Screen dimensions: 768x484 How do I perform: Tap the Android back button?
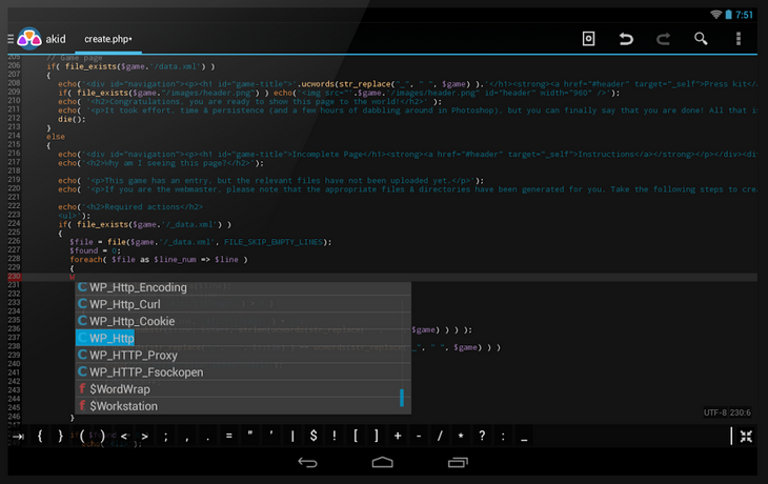(x=308, y=462)
